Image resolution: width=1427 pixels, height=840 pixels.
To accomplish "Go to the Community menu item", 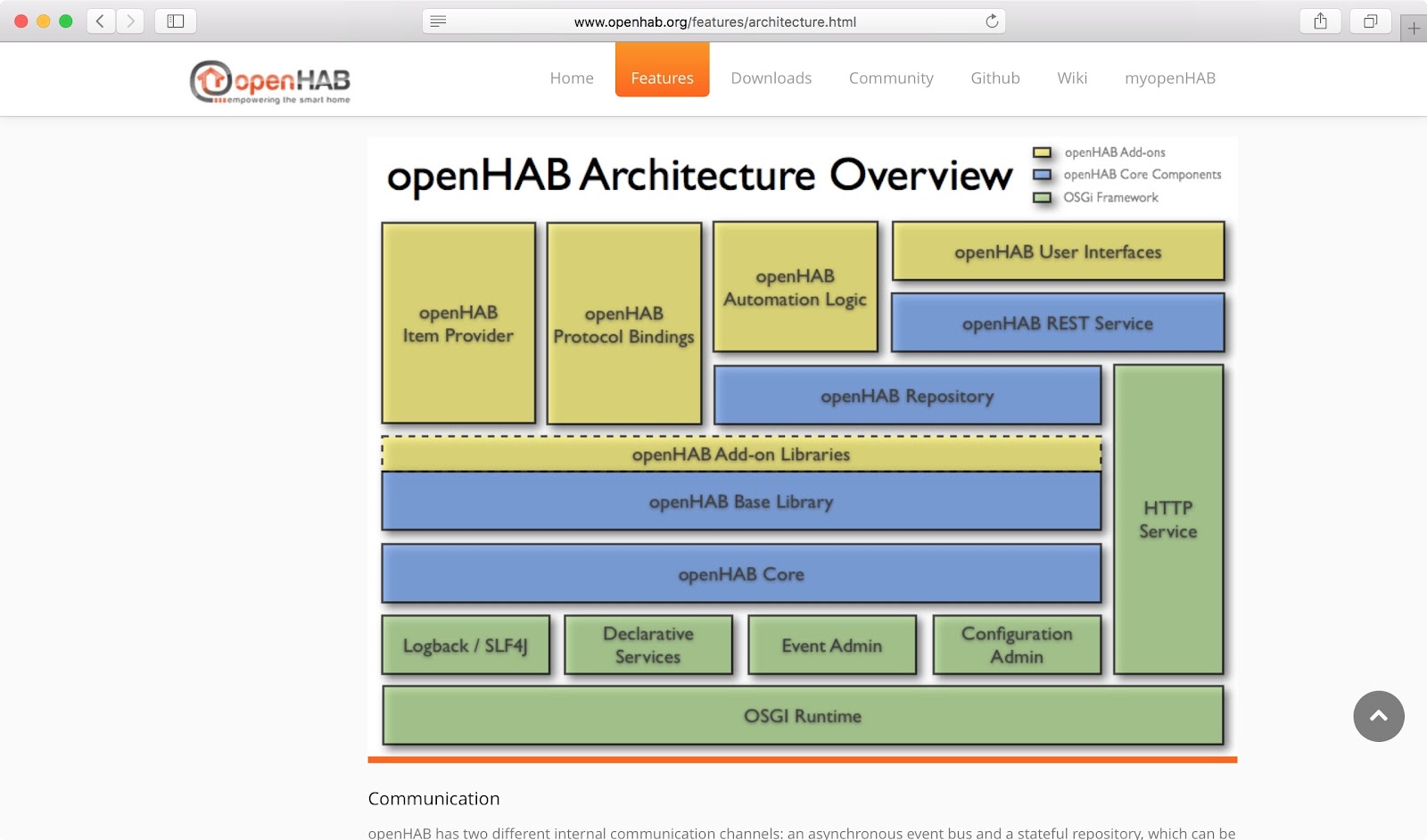I will coord(891,78).
